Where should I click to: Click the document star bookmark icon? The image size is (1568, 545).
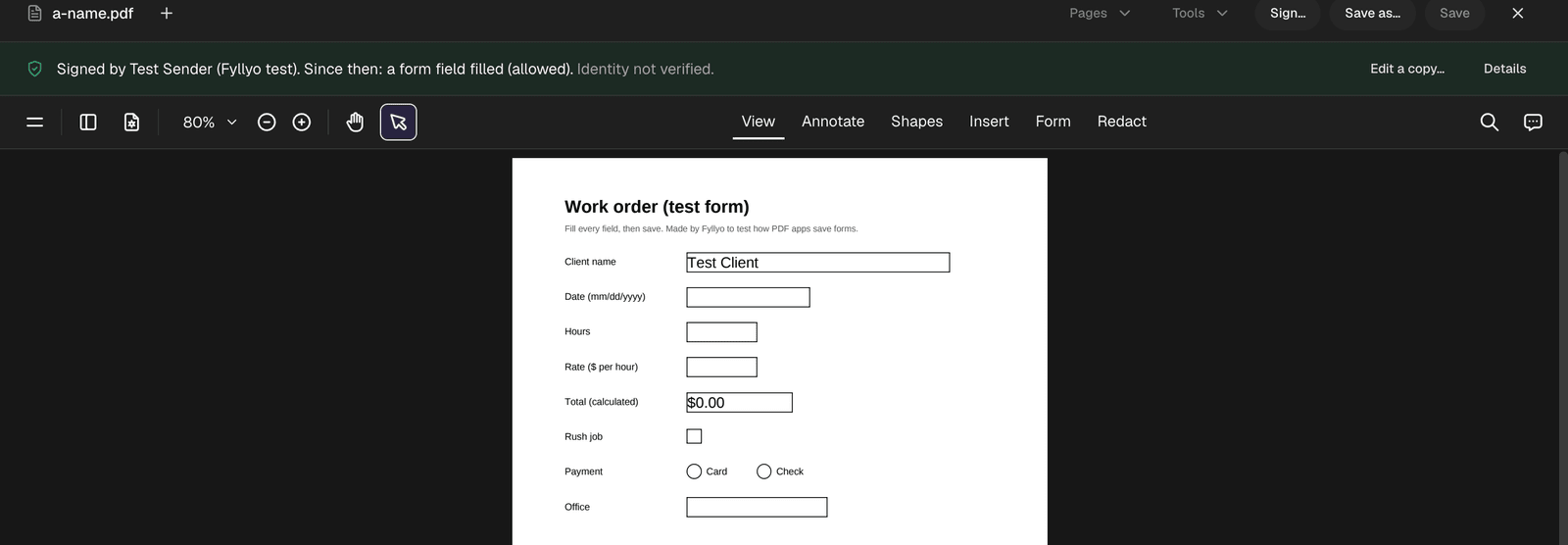(131, 123)
